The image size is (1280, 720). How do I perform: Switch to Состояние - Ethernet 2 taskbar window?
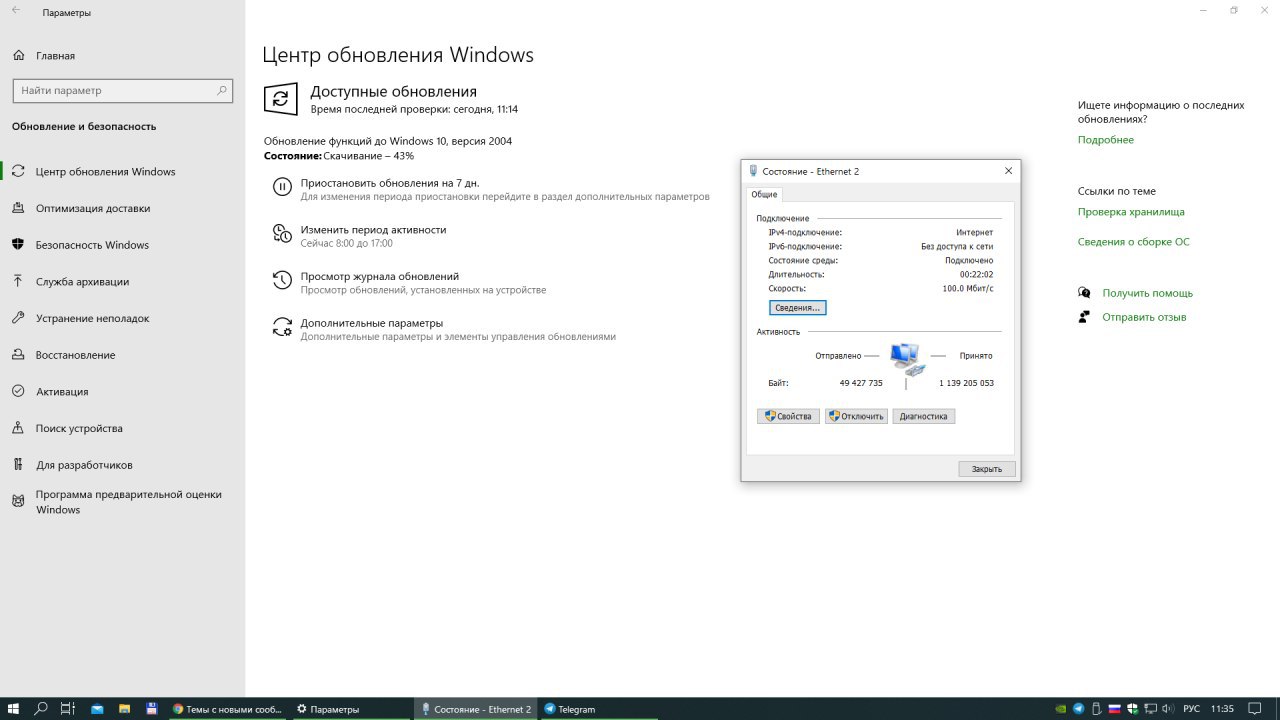point(475,709)
